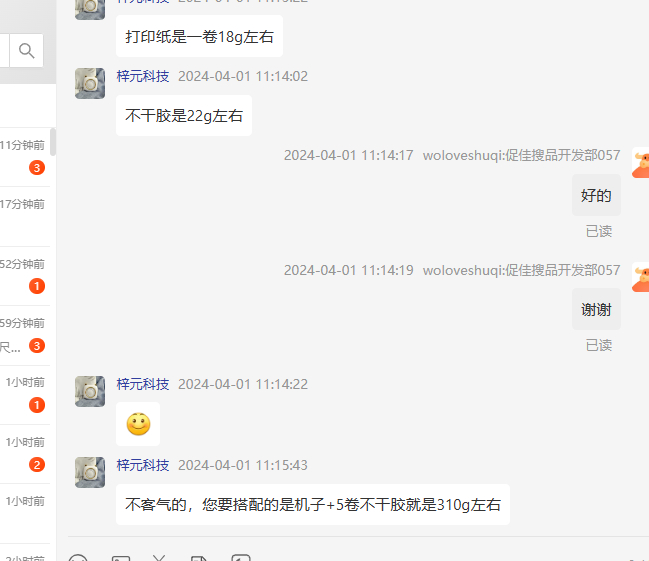Select the conversation from 11分钟前
649x561 pixels.
coord(25,157)
